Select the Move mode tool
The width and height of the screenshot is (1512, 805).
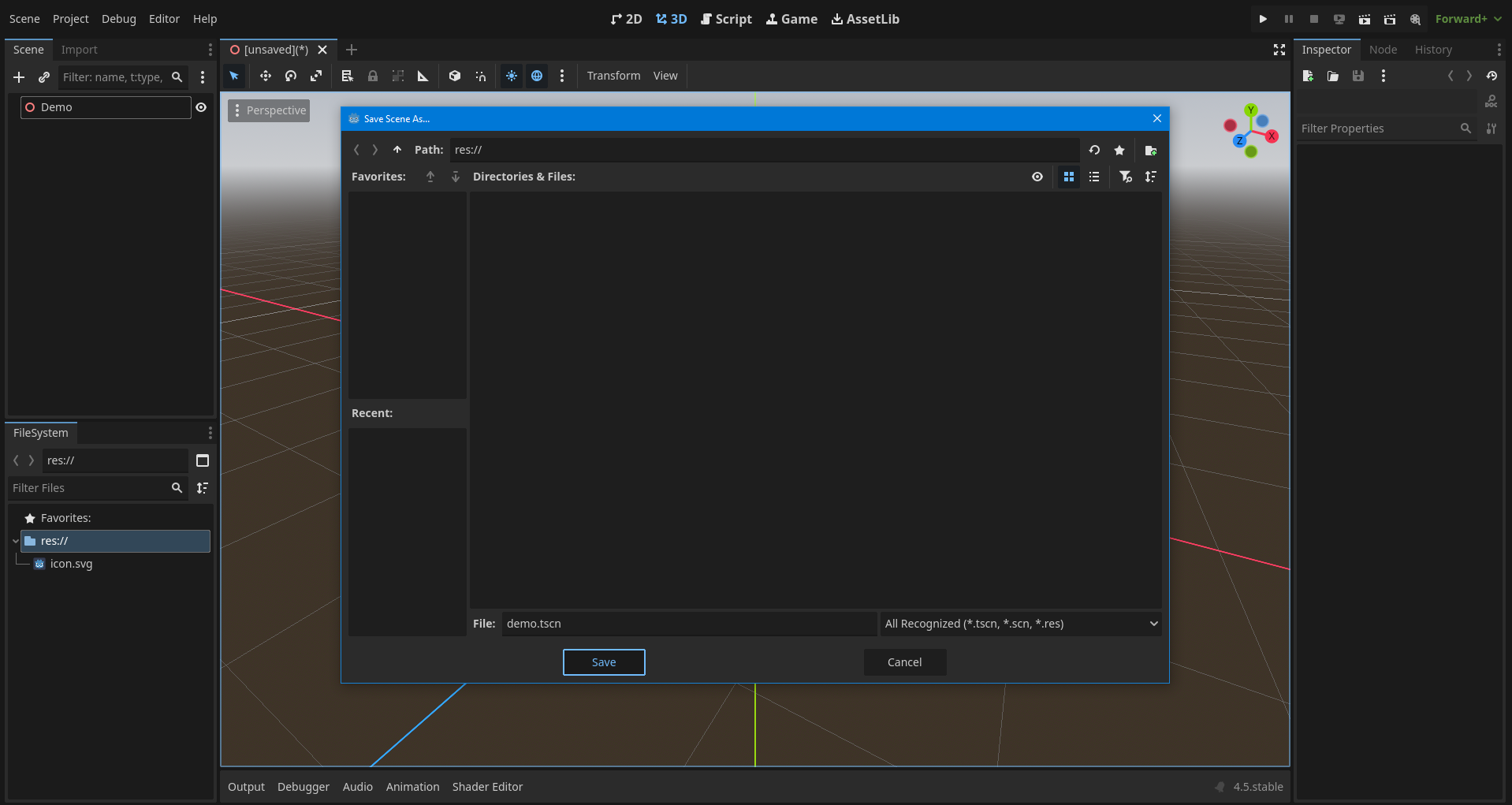[x=266, y=76]
